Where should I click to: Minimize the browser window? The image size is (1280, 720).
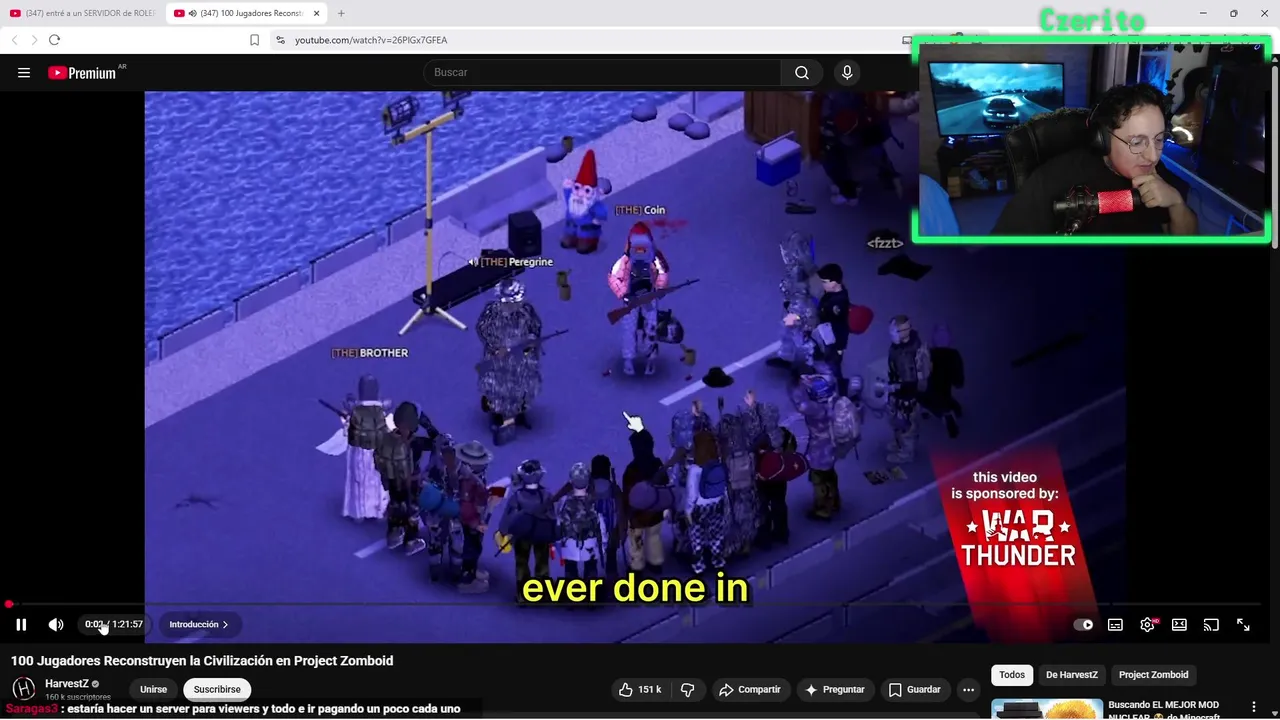[1203, 13]
